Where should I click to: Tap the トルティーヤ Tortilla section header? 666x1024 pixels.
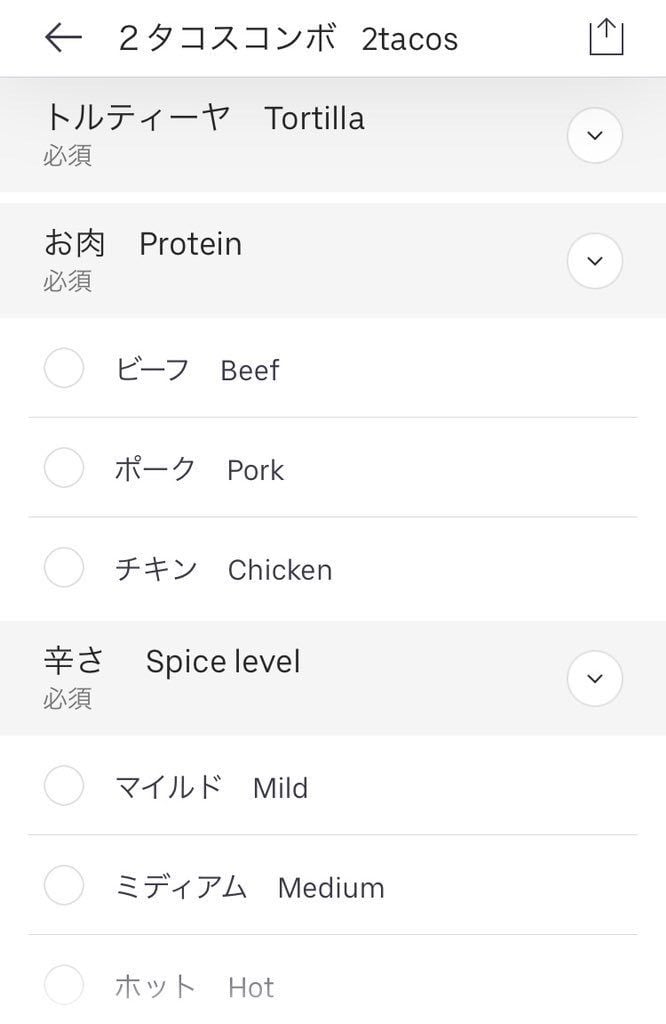(204, 119)
